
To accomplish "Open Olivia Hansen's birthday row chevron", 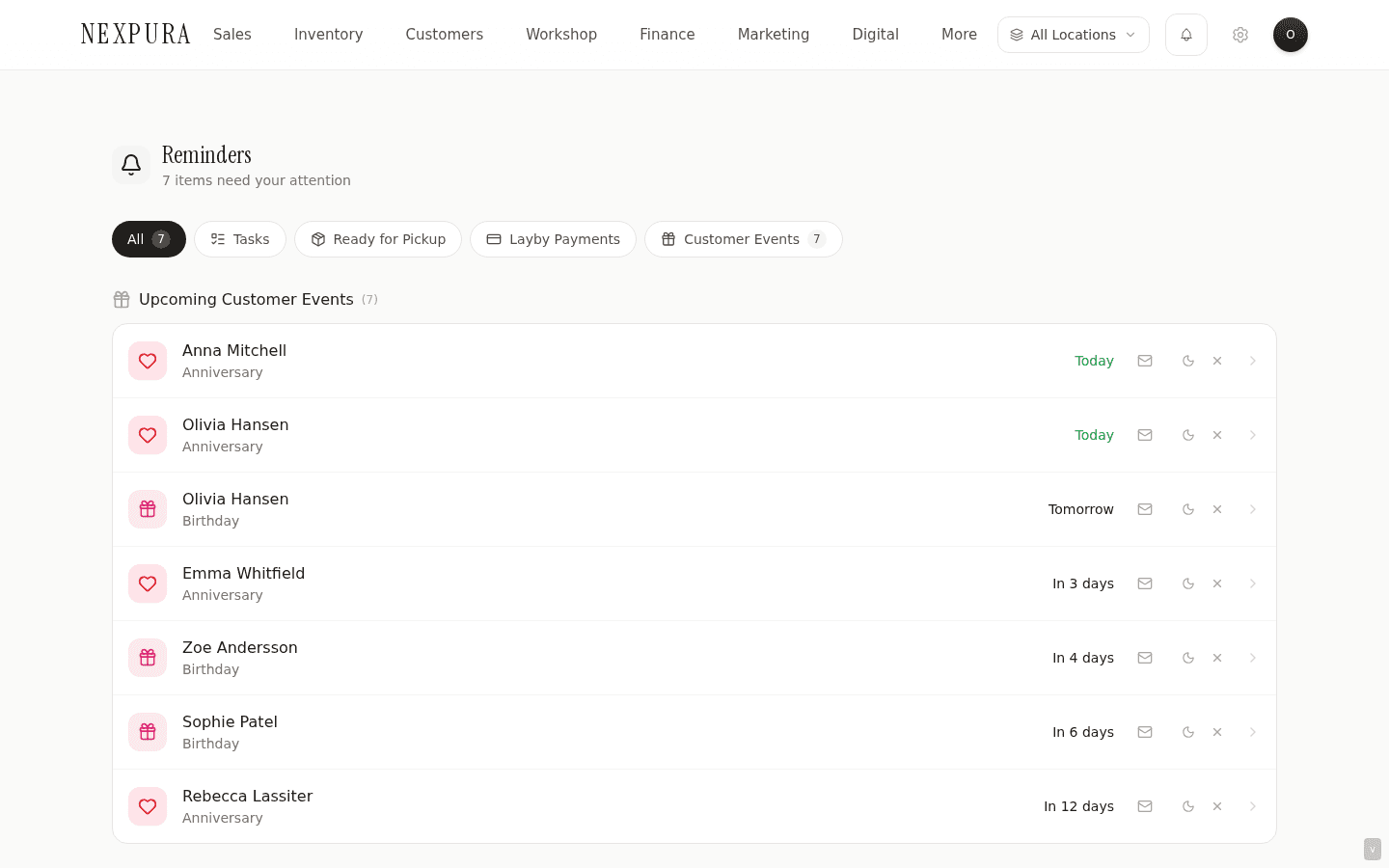I will (x=1253, y=509).
